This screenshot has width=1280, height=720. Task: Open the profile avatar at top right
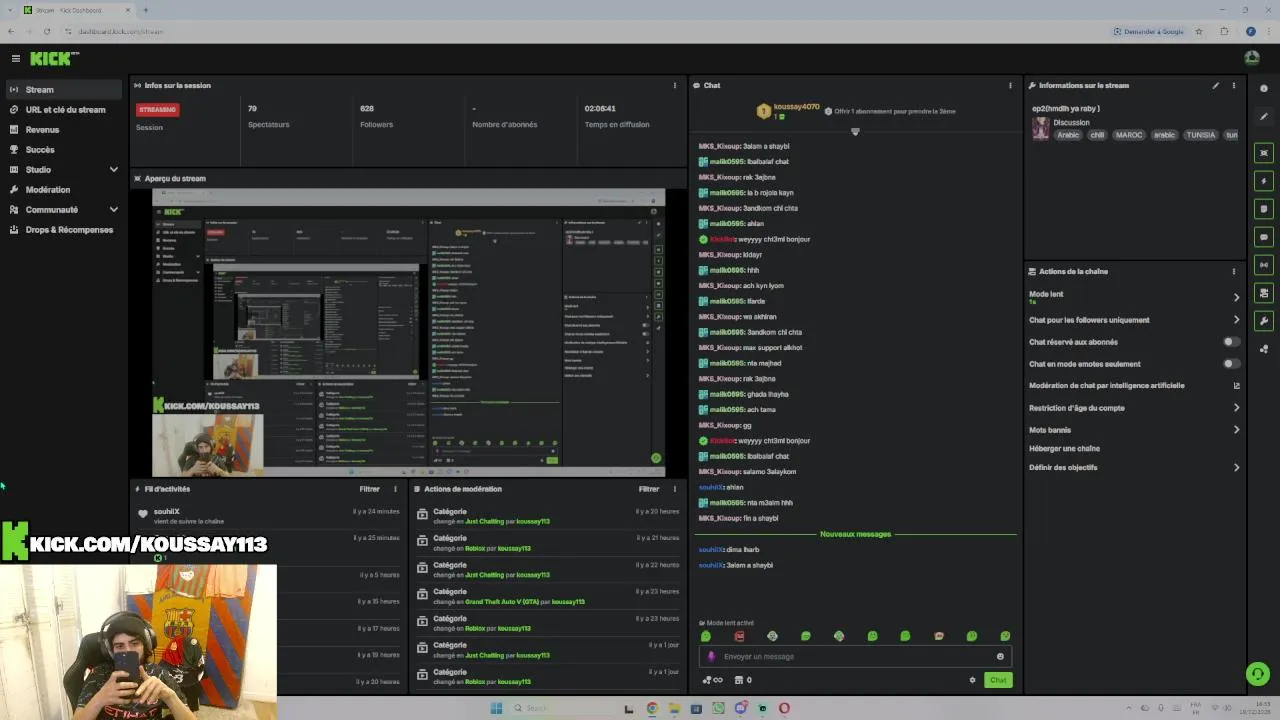(x=1251, y=58)
